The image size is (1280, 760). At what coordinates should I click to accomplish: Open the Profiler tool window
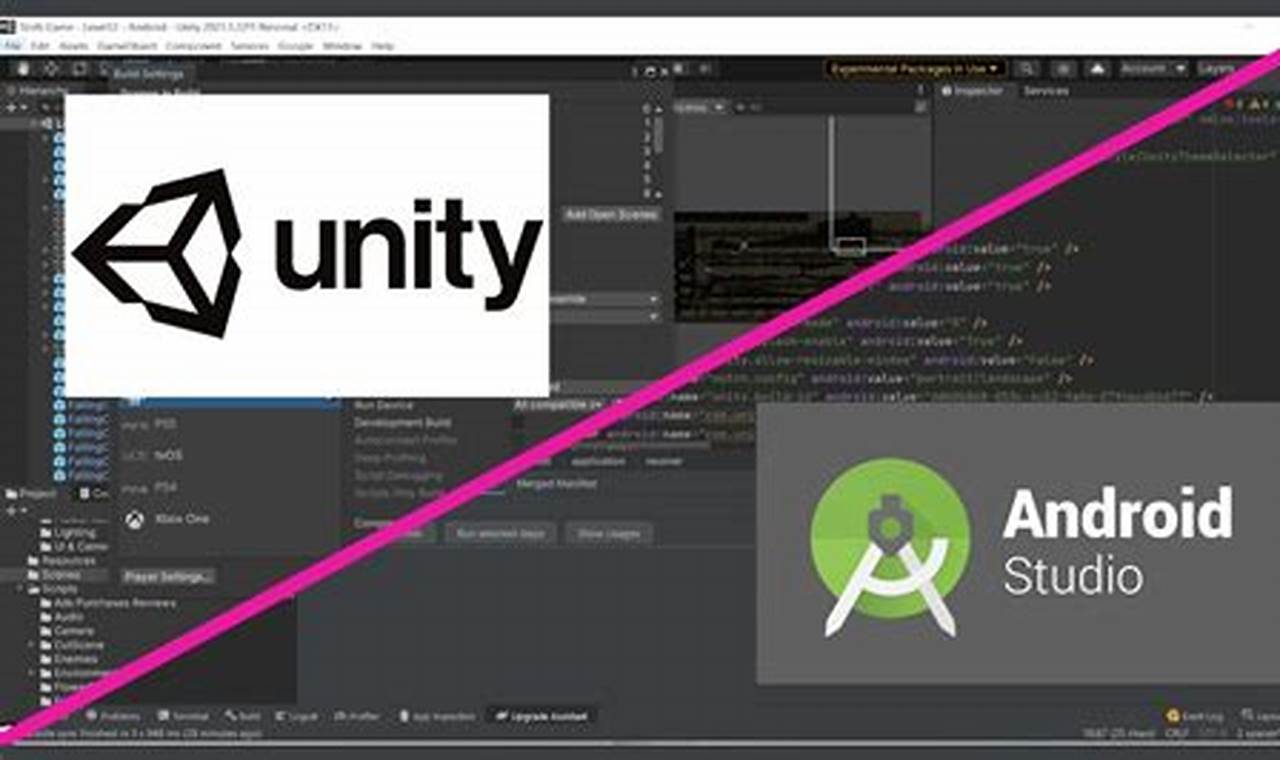click(357, 716)
